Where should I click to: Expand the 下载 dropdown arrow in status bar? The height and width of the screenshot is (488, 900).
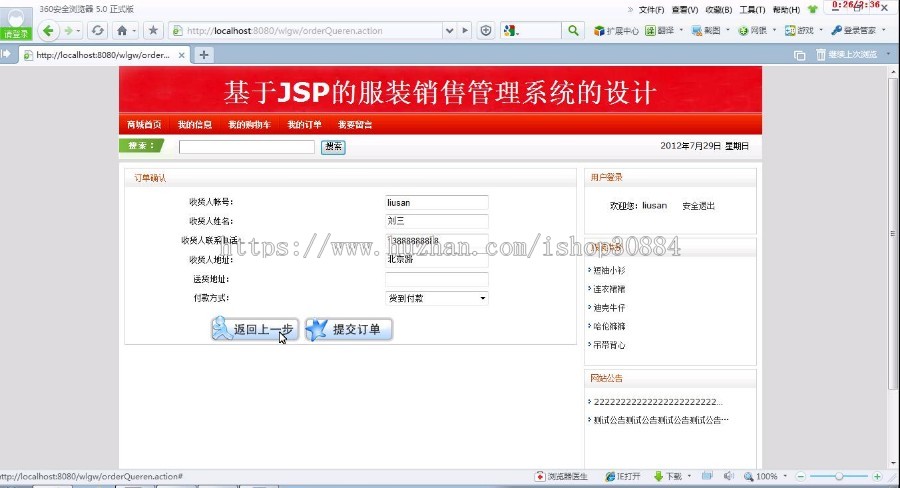[689, 476]
